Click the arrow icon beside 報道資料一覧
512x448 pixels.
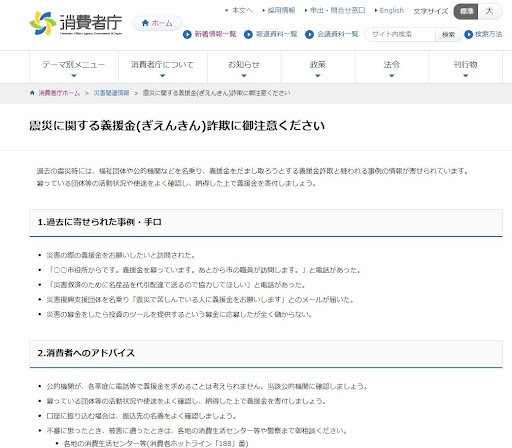[x=248, y=34]
